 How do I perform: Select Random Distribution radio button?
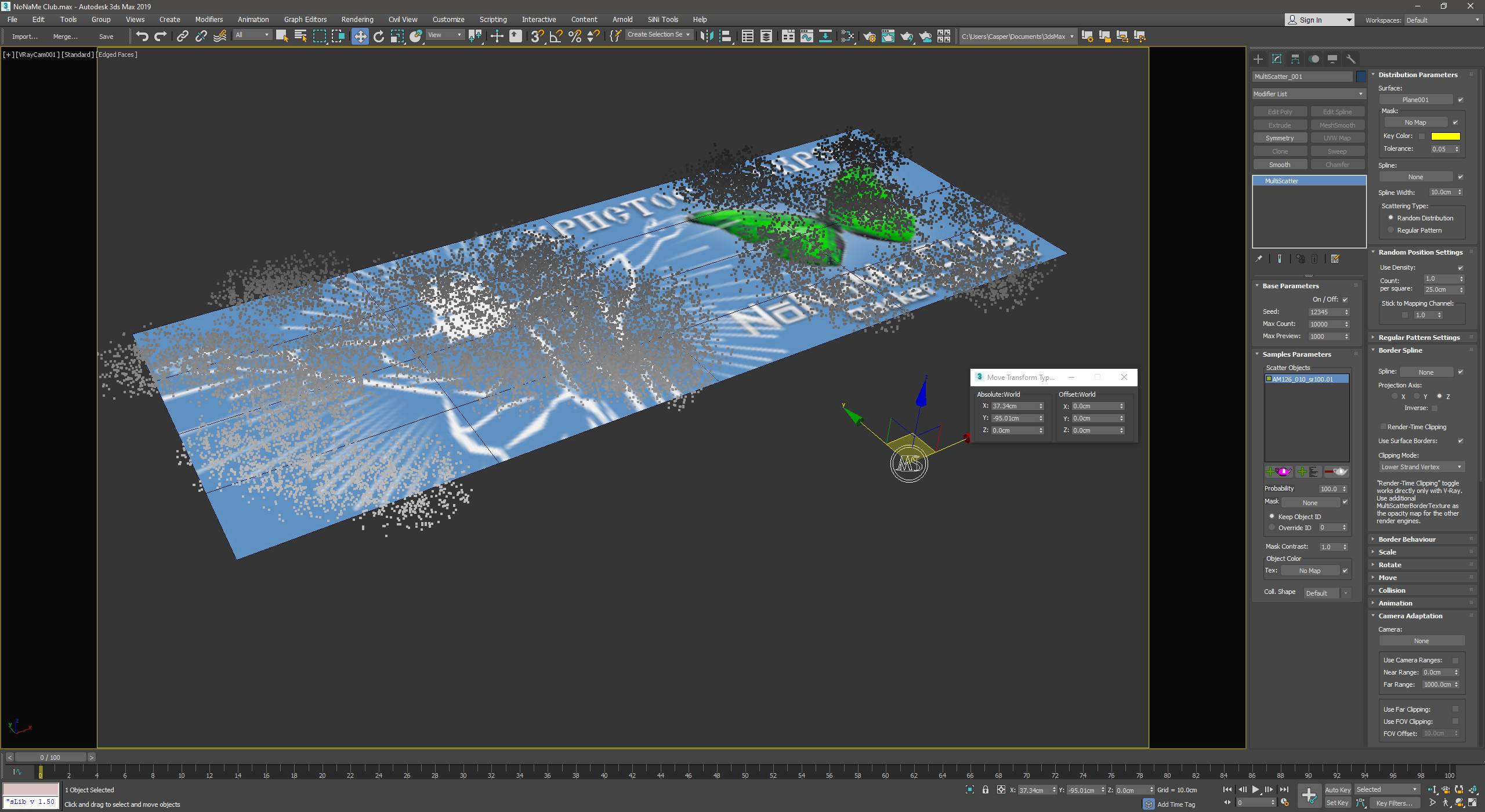[x=1390, y=218]
